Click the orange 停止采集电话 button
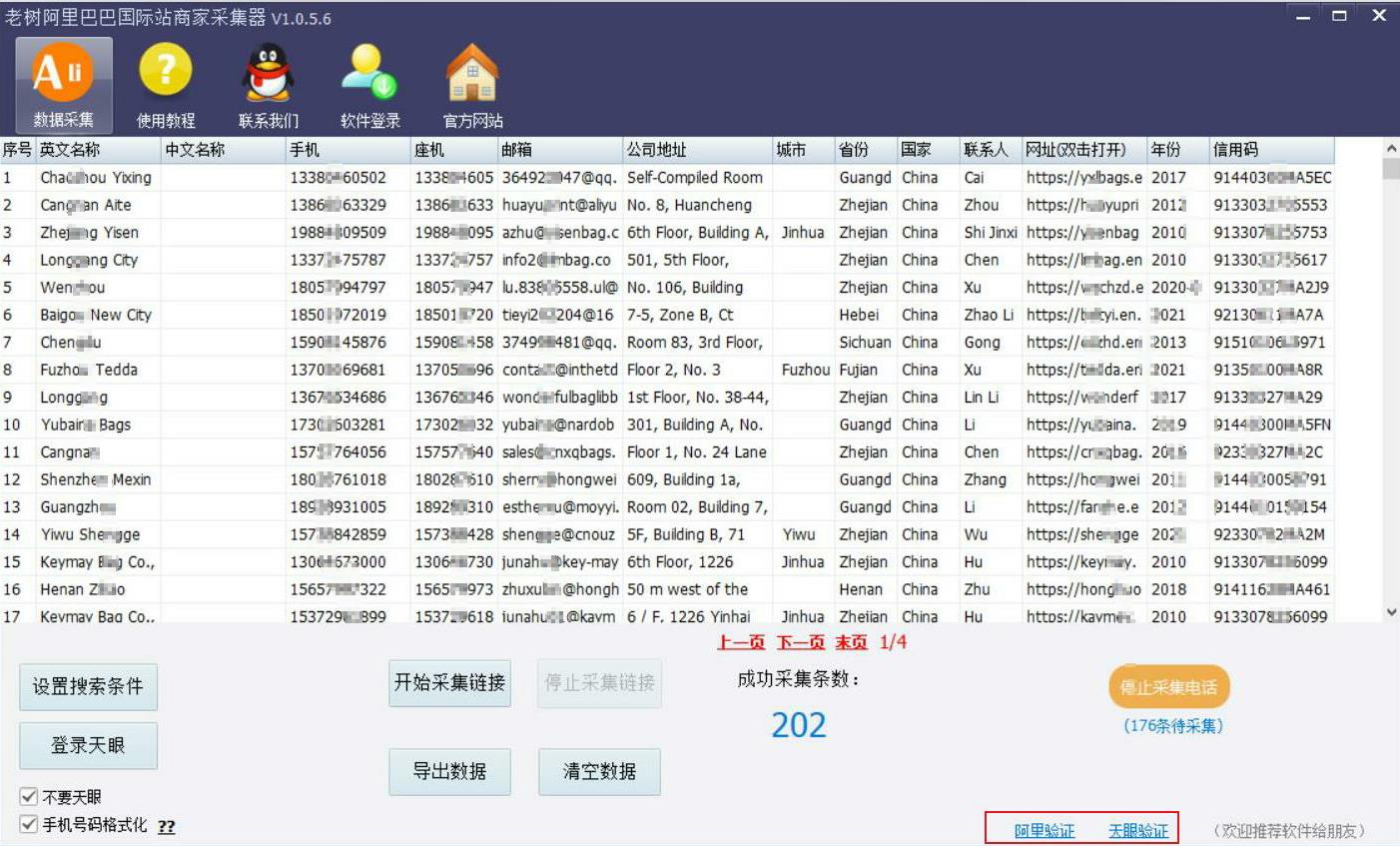The width and height of the screenshot is (1400, 846). (x=1168, y=687)
